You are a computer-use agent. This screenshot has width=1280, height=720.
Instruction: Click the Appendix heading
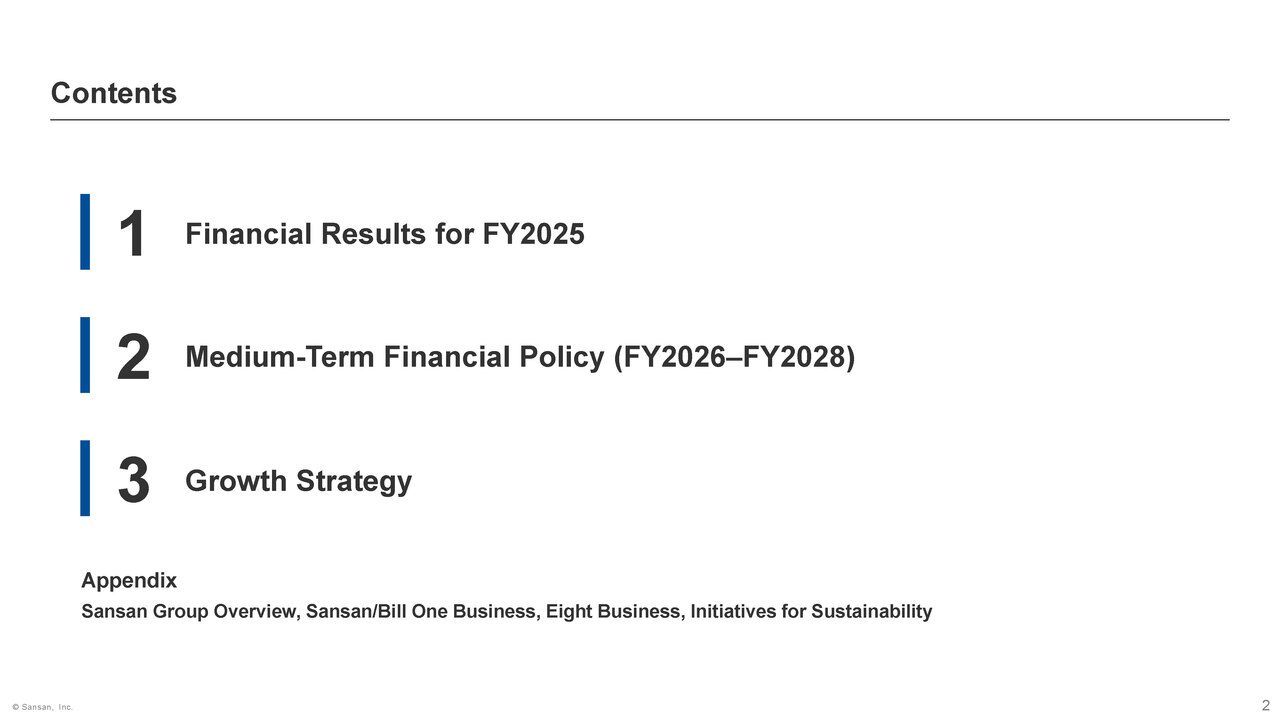point(129,580)
